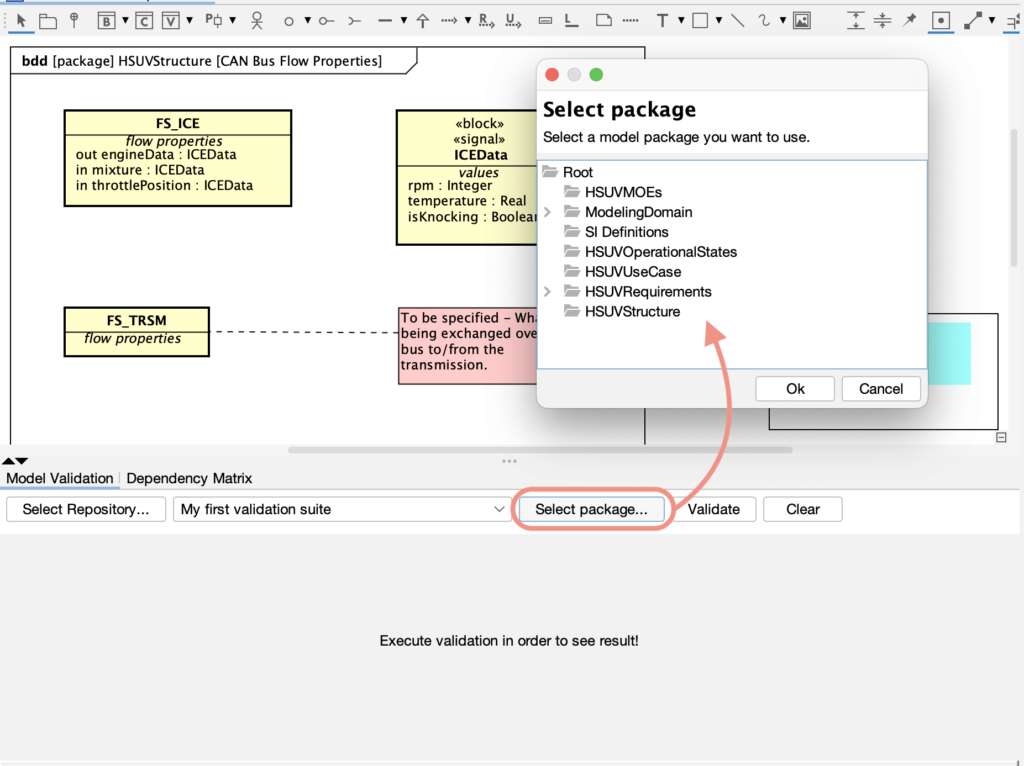Select the Actor tool

tap(256, 19)
